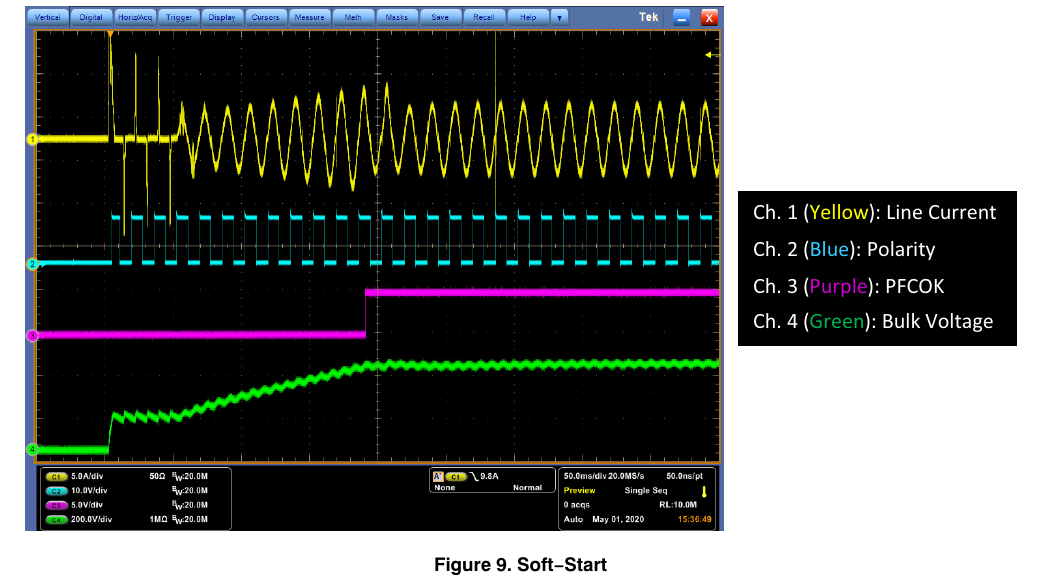
Task: Click the falling edge slope icon
Action: [473, 477]
